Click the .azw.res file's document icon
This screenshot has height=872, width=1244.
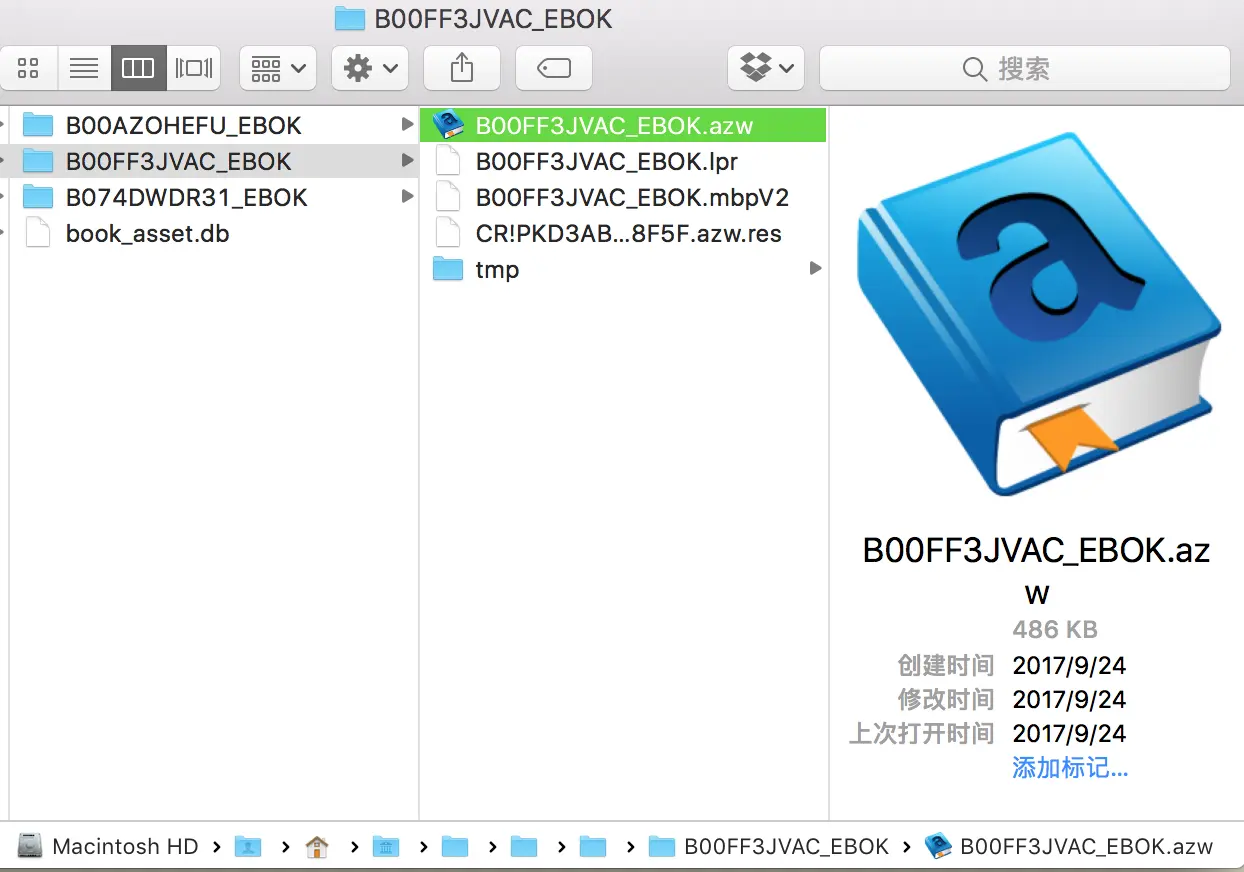coord(449,233)
